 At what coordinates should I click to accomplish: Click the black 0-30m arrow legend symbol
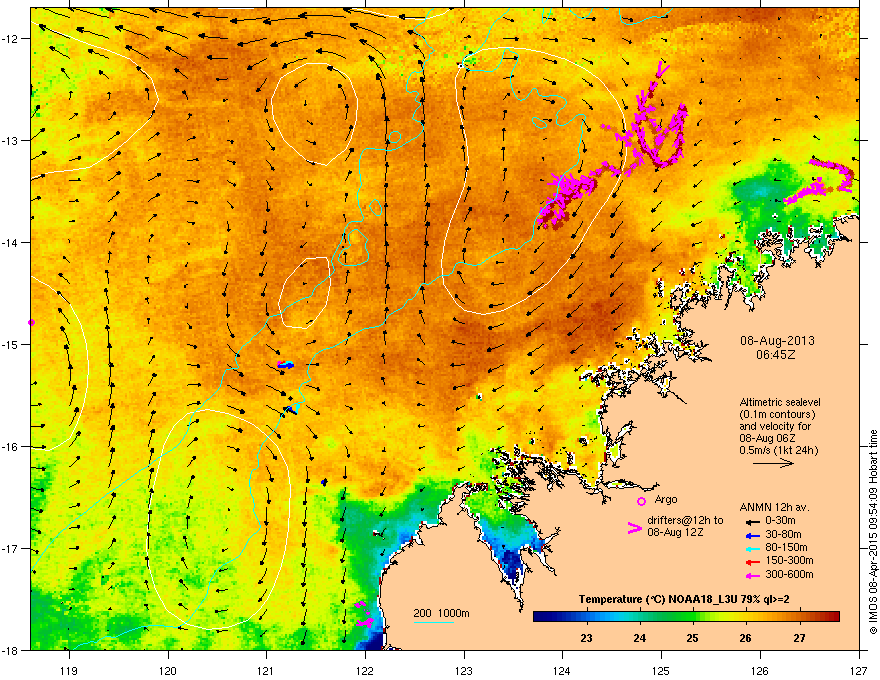[752, 521]
